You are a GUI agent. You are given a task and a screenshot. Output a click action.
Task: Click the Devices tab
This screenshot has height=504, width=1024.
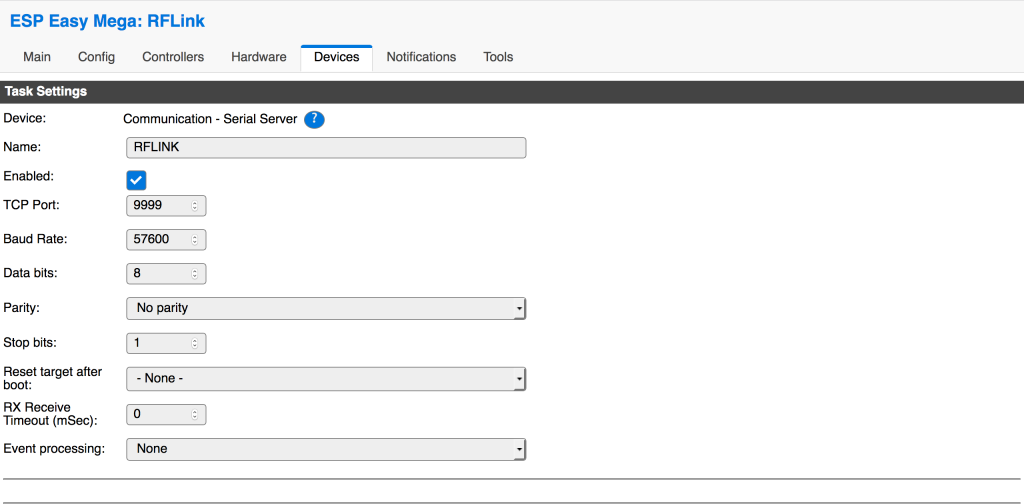[x=336, y=58]
